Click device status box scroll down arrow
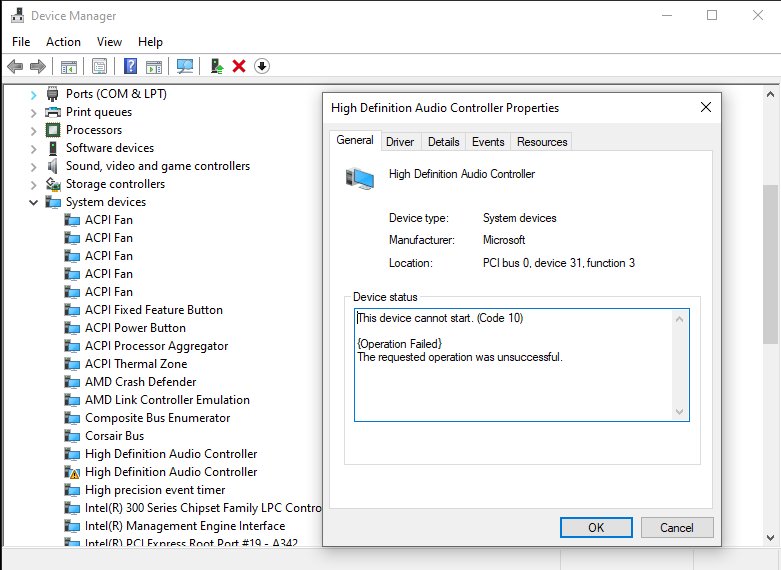This screenshot has width=781, height=570. 679,412
